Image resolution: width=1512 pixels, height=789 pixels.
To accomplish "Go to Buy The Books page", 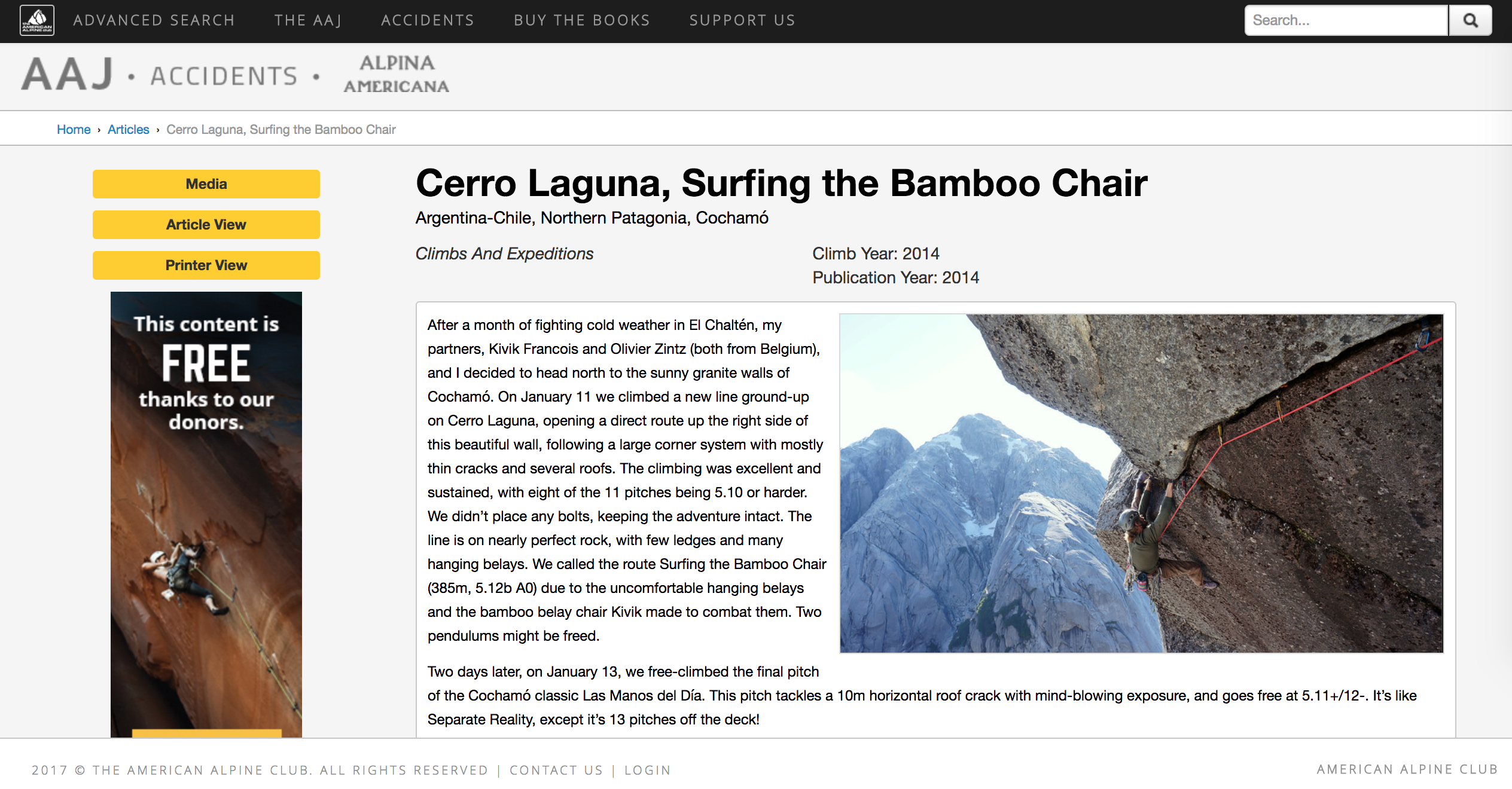I will pyautogui.click(x=581, y=20).
